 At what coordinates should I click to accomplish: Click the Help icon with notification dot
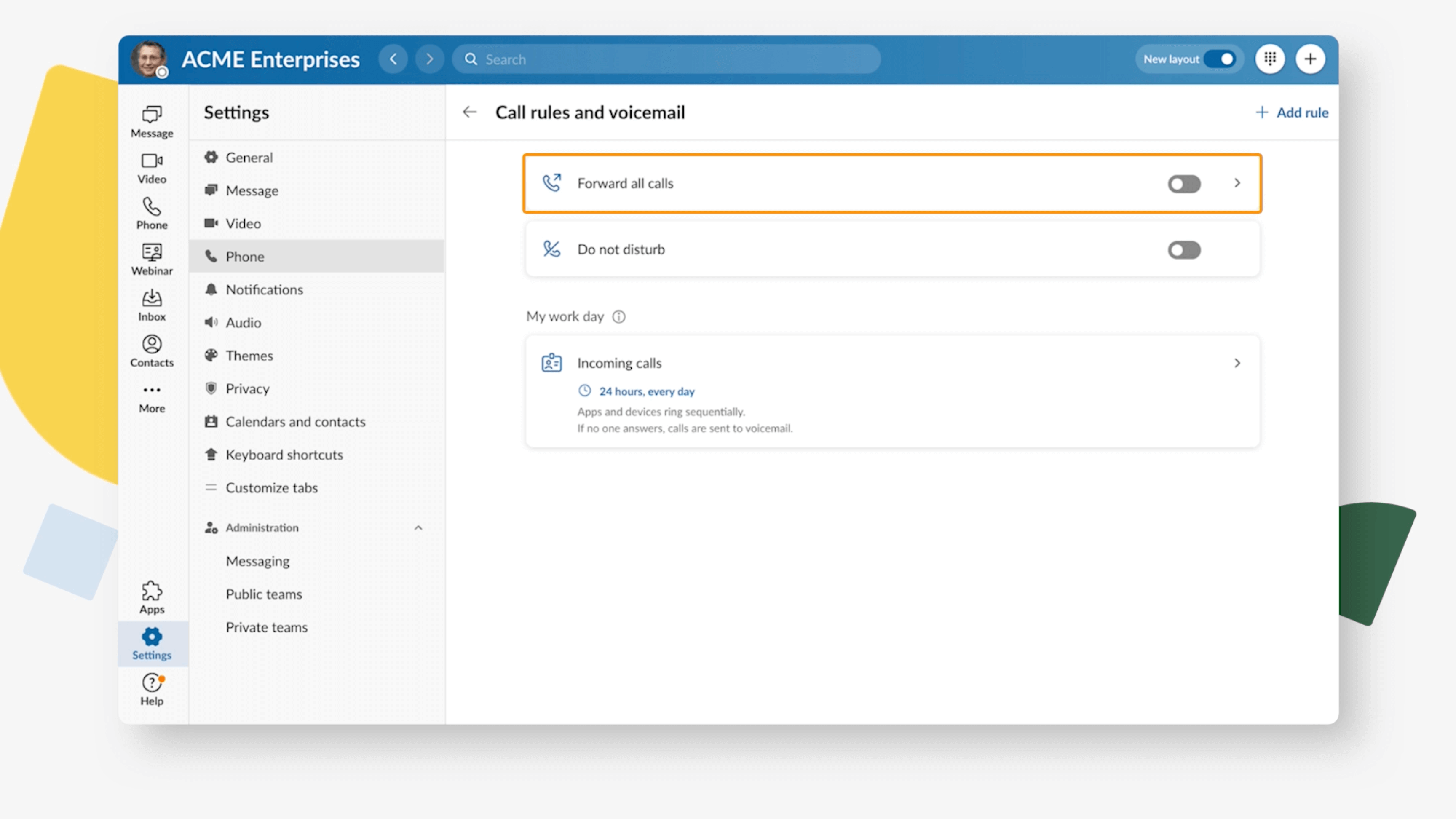pyautogui.click(x=151, y=689)
